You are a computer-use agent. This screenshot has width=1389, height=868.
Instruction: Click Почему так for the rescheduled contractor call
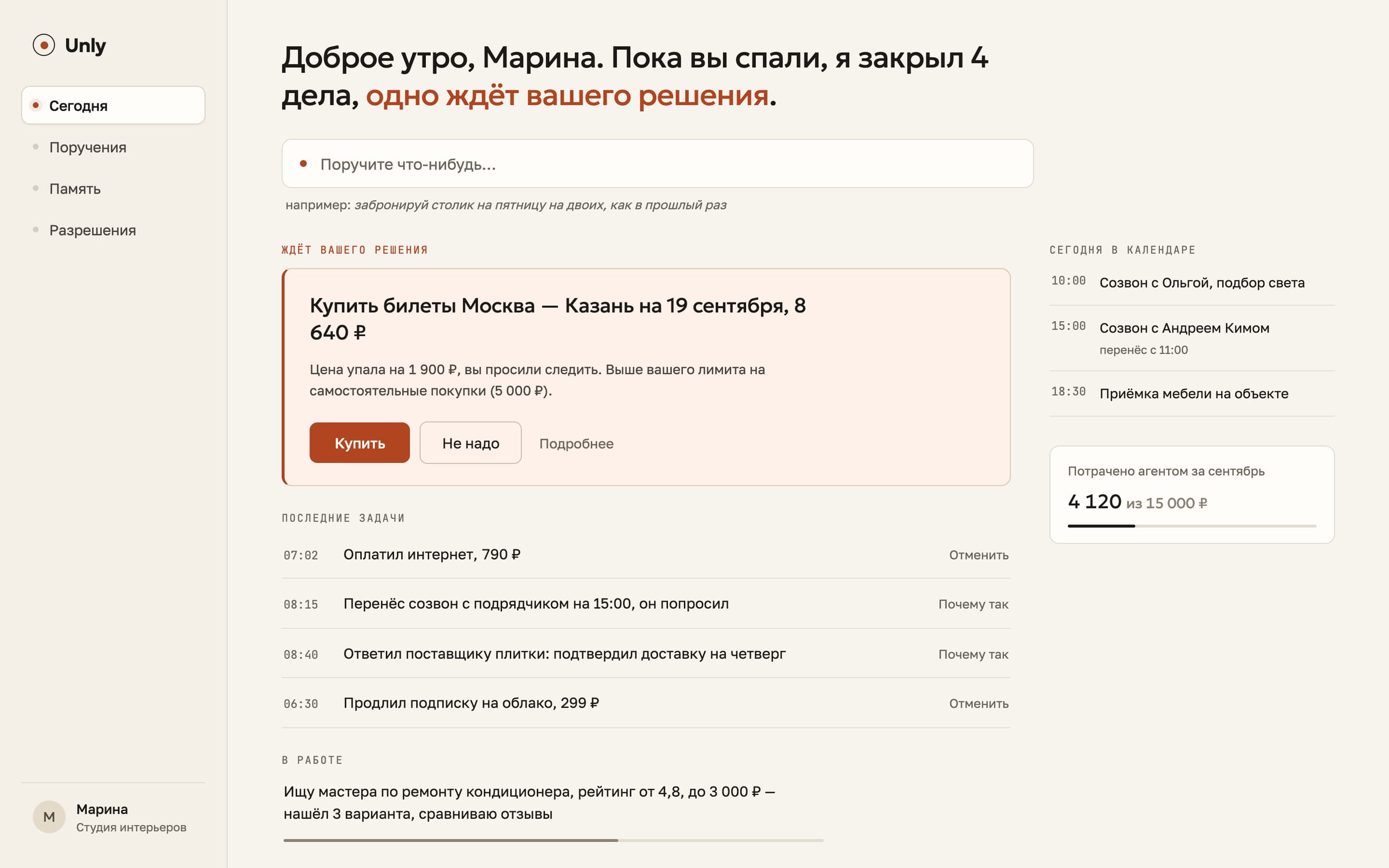pos(973,604)
